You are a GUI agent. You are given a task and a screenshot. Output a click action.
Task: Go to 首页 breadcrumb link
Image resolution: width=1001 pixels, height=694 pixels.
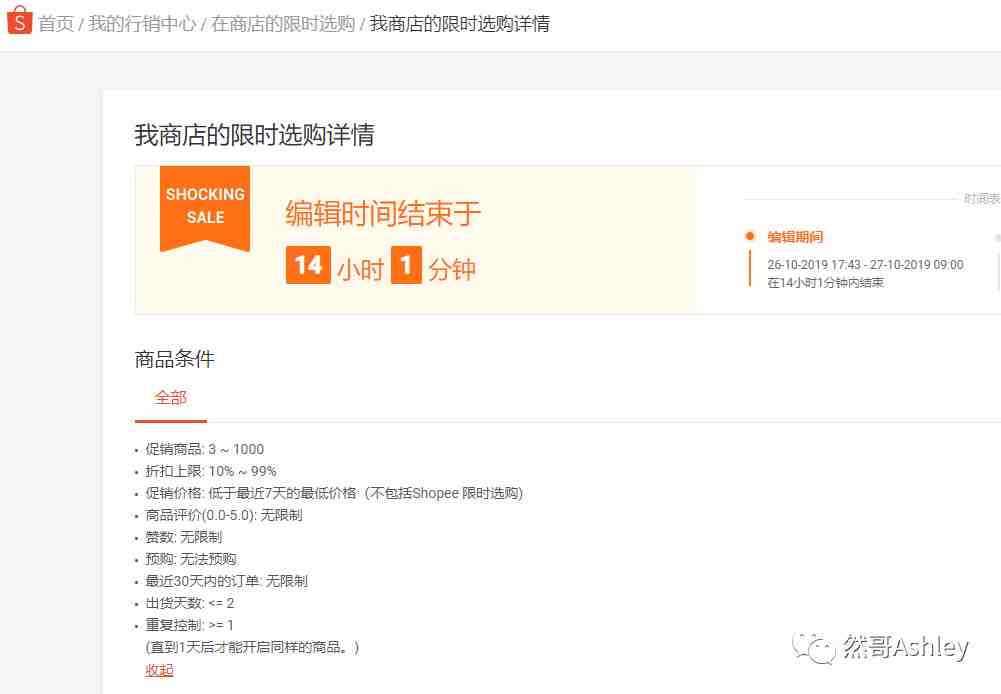tap(56, 24)
